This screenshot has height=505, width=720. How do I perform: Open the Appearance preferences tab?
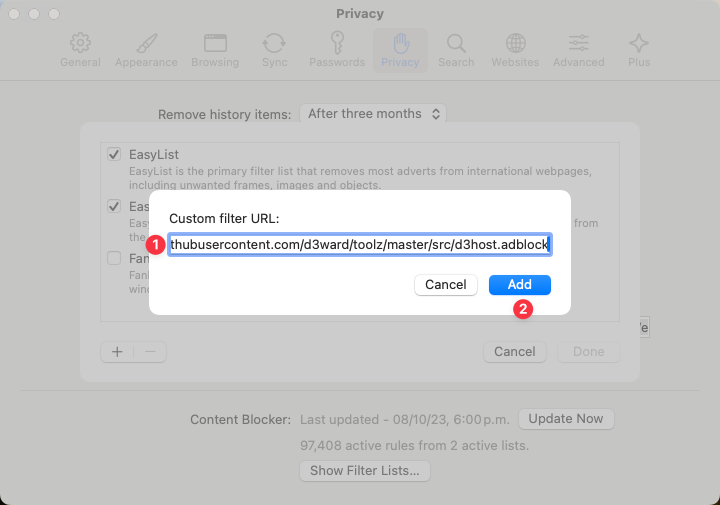point(146,50)
